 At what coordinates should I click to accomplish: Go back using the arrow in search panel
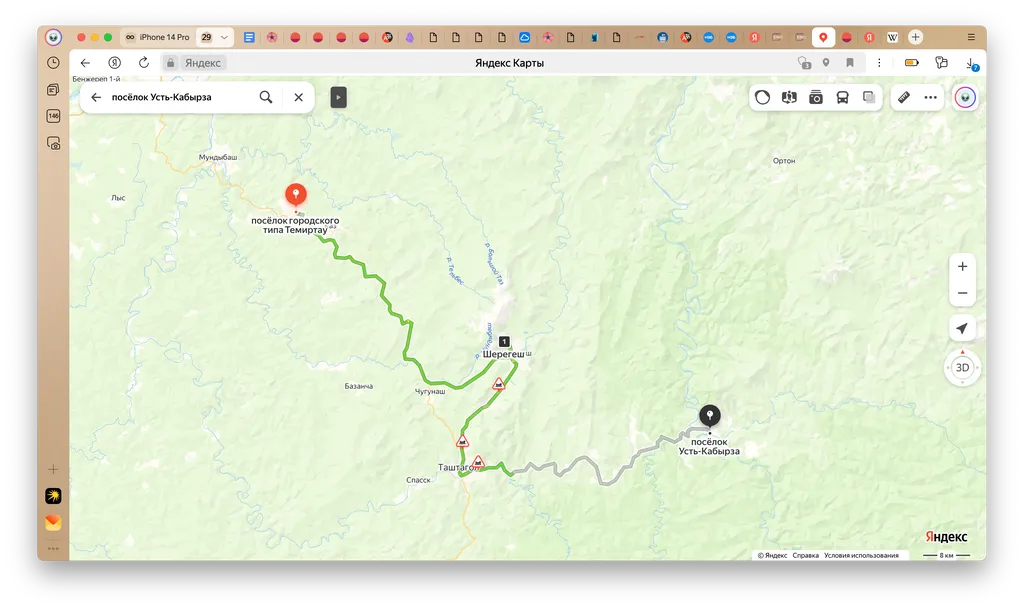[96, 97]
